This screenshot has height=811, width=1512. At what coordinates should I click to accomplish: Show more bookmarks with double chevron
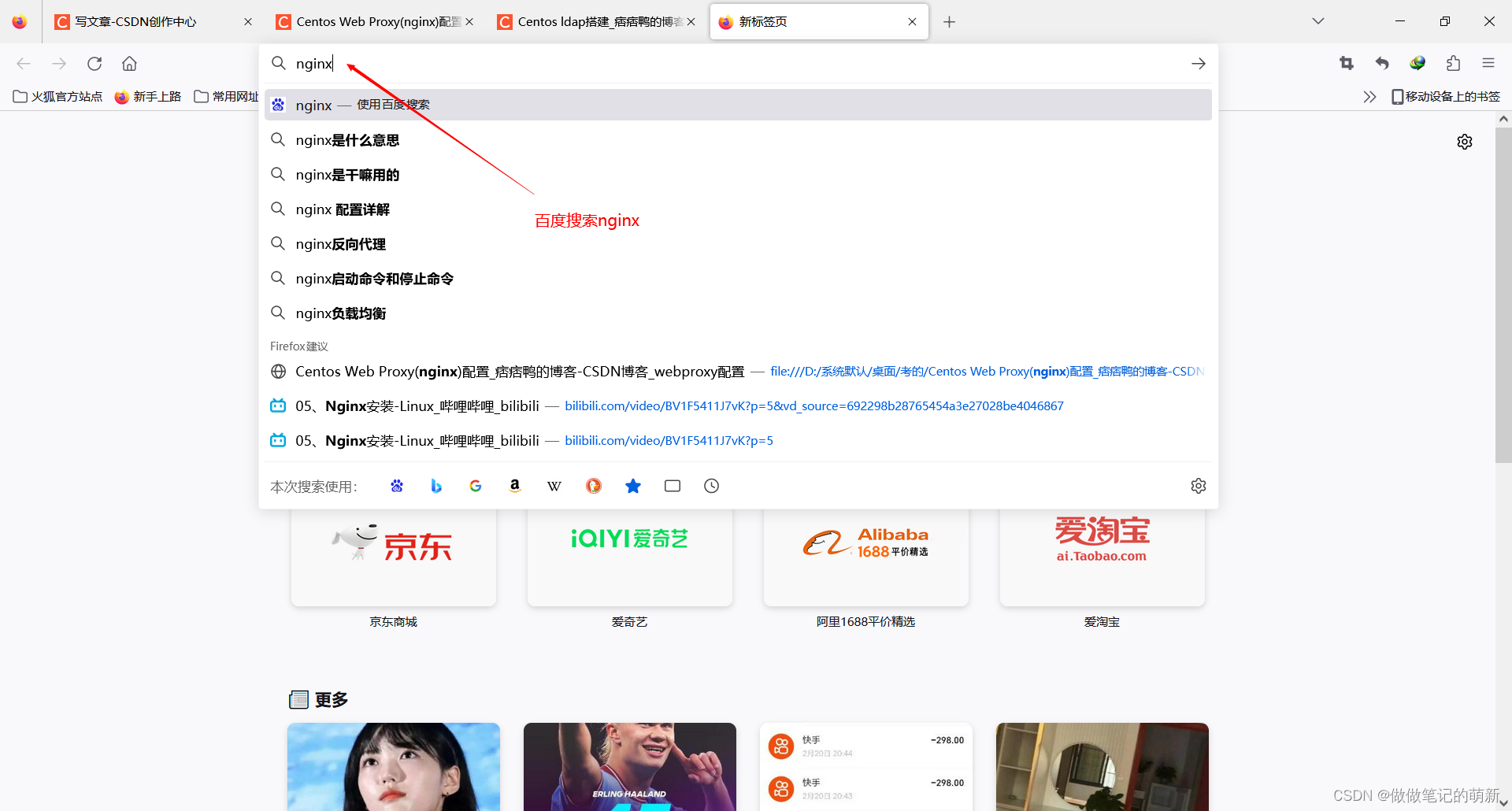[x=1369, y=97]
